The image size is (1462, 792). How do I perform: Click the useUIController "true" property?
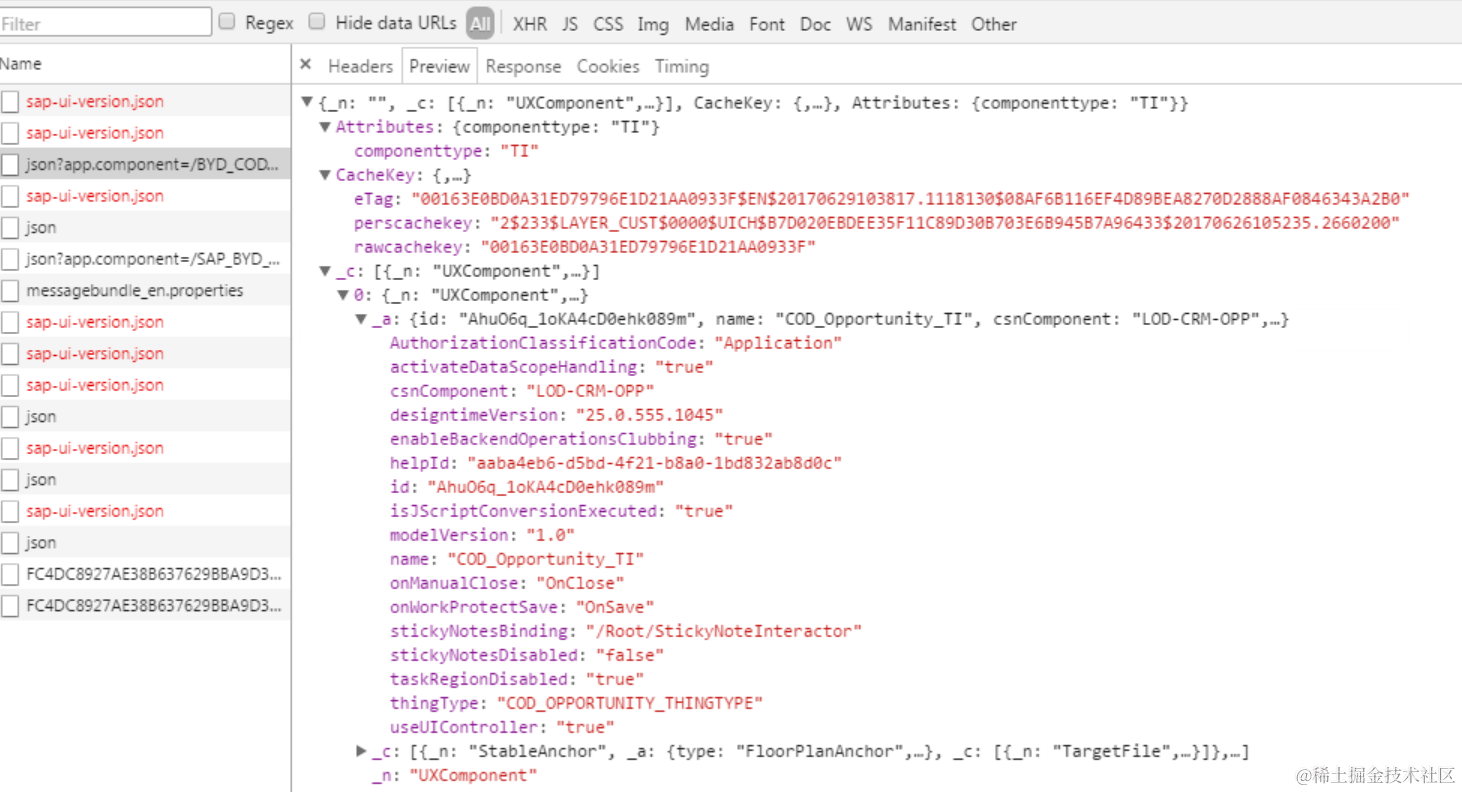pyautogui.click(x=502, y=726)
